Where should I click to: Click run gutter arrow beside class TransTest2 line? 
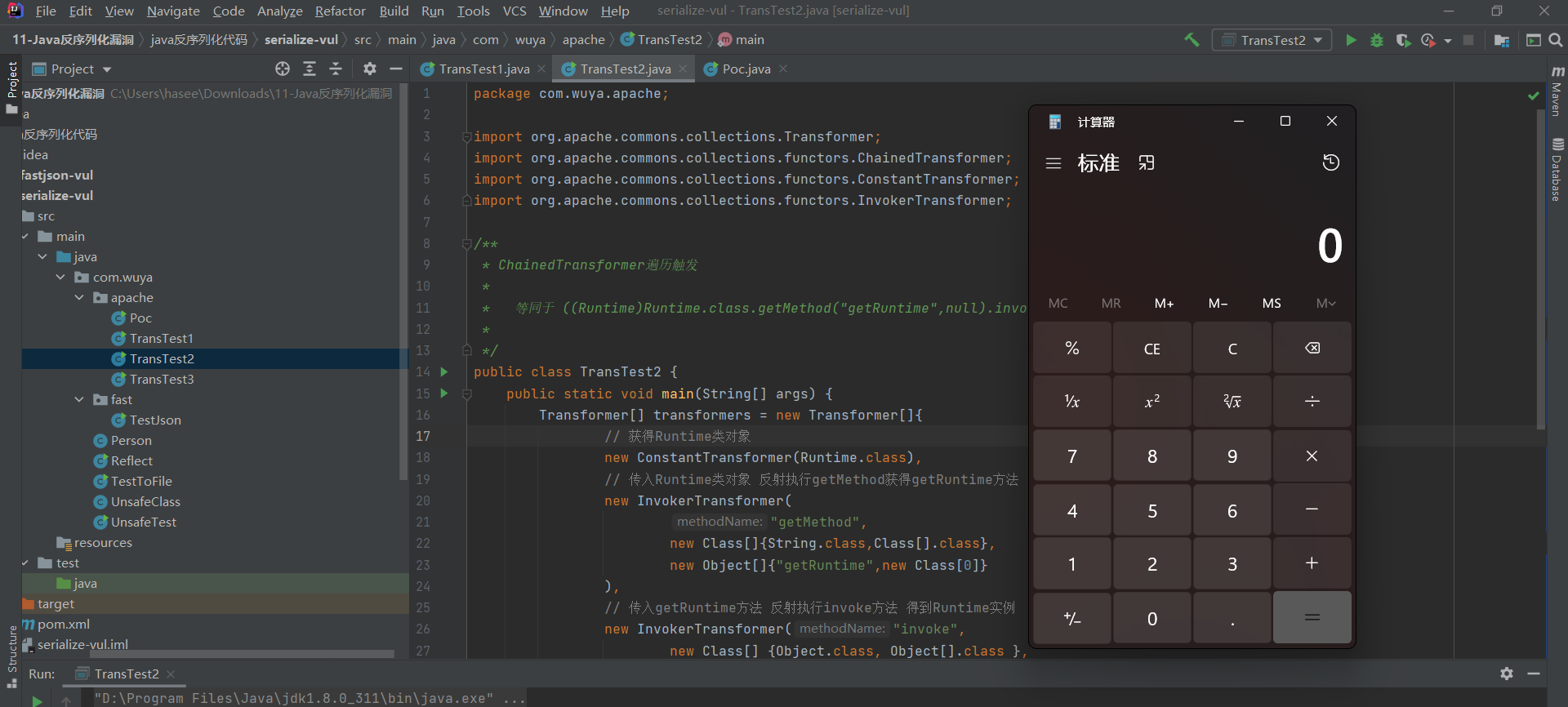444,371
